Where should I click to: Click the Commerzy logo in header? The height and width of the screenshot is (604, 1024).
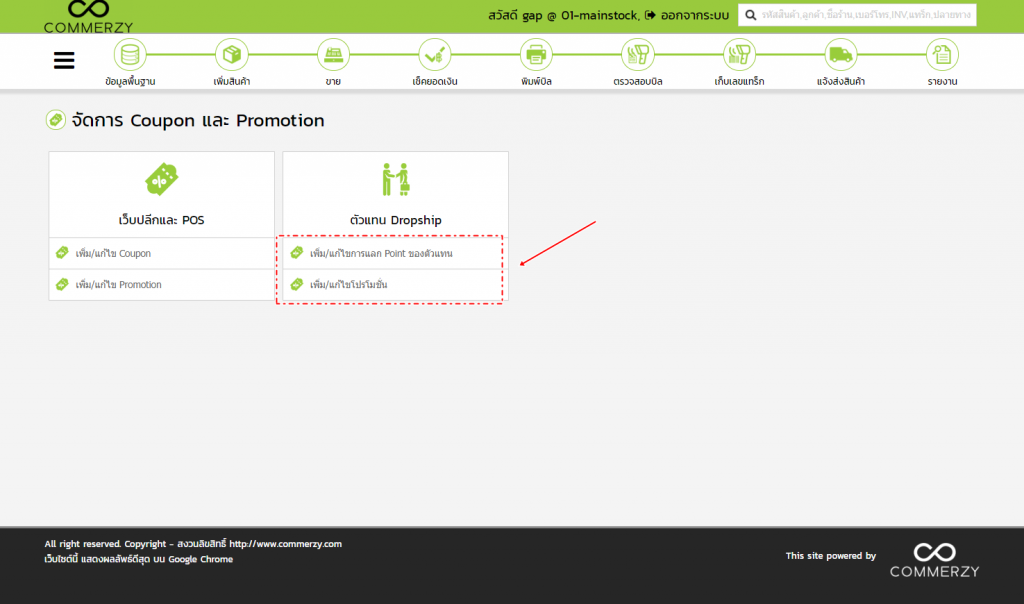[88, 16]
